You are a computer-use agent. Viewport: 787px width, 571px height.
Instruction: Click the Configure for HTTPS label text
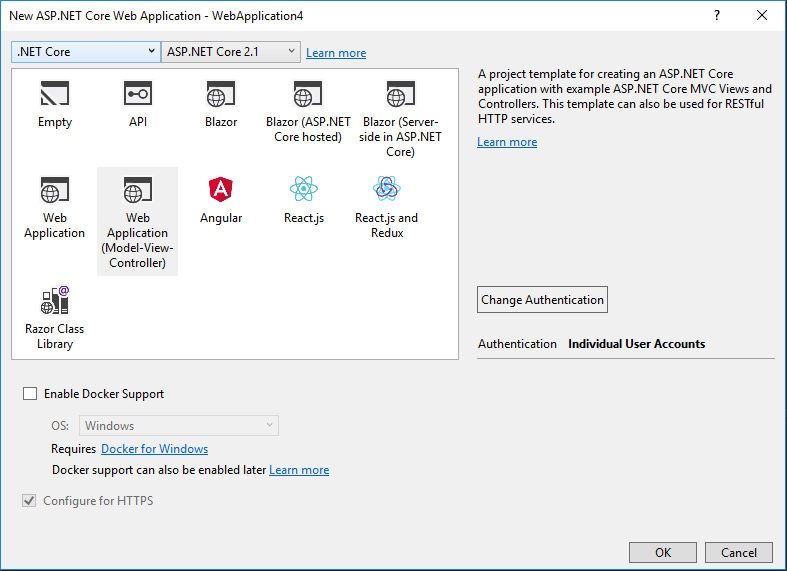tap(98, 501)
